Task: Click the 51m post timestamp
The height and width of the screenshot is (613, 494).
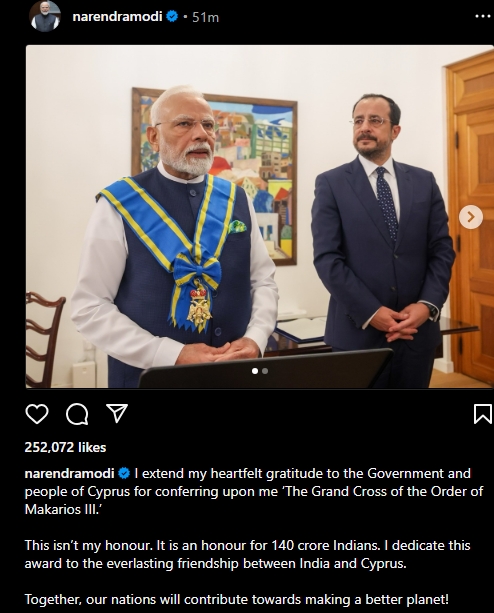Action: coord(206,17)
